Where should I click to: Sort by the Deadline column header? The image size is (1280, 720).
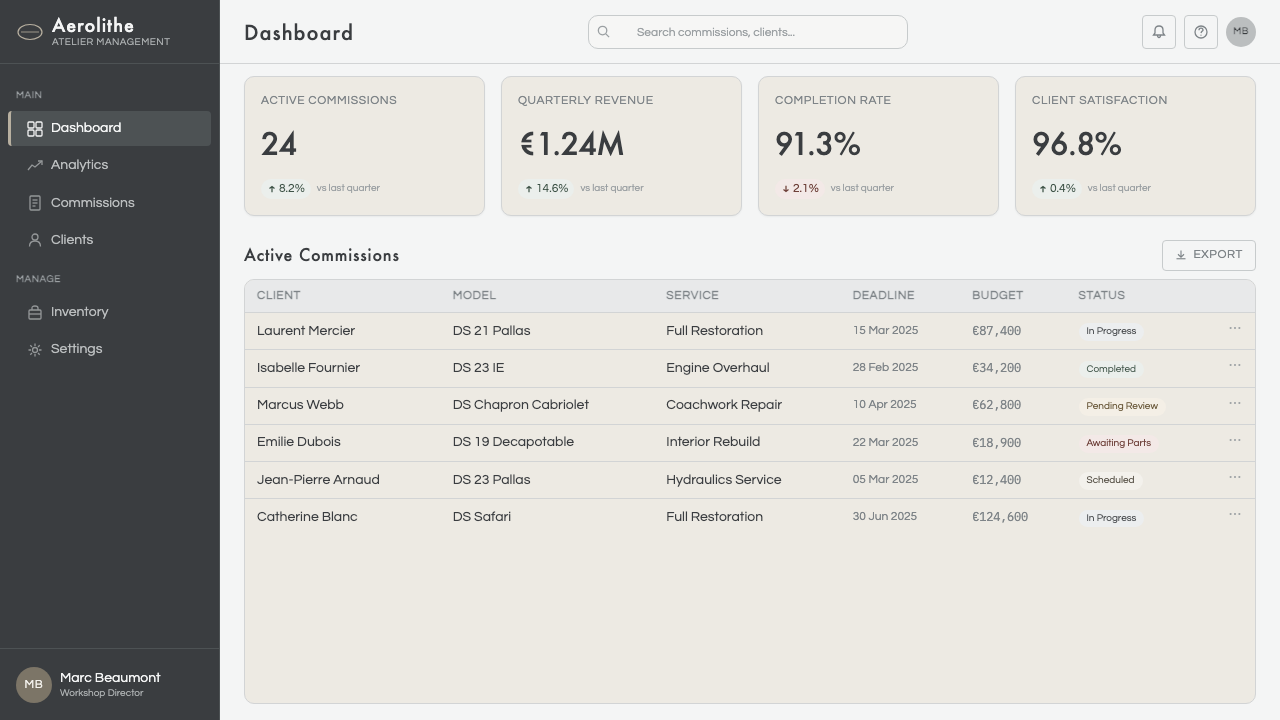point(883,295)
